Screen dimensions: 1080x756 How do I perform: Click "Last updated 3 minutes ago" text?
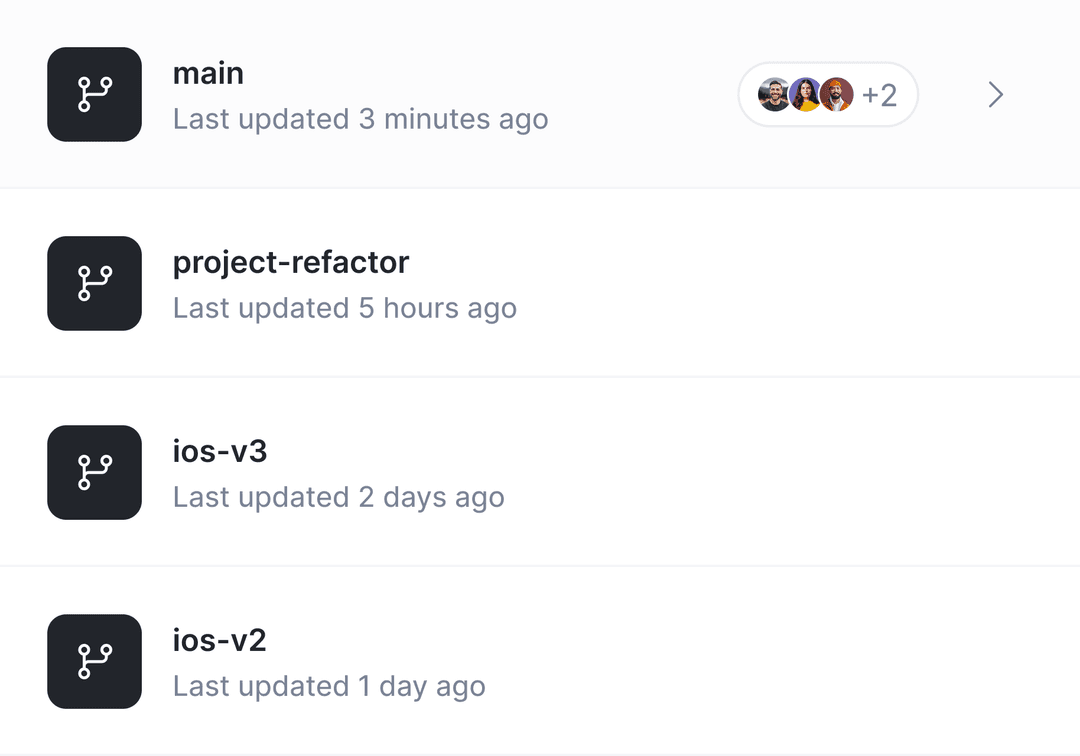[360, 119]
